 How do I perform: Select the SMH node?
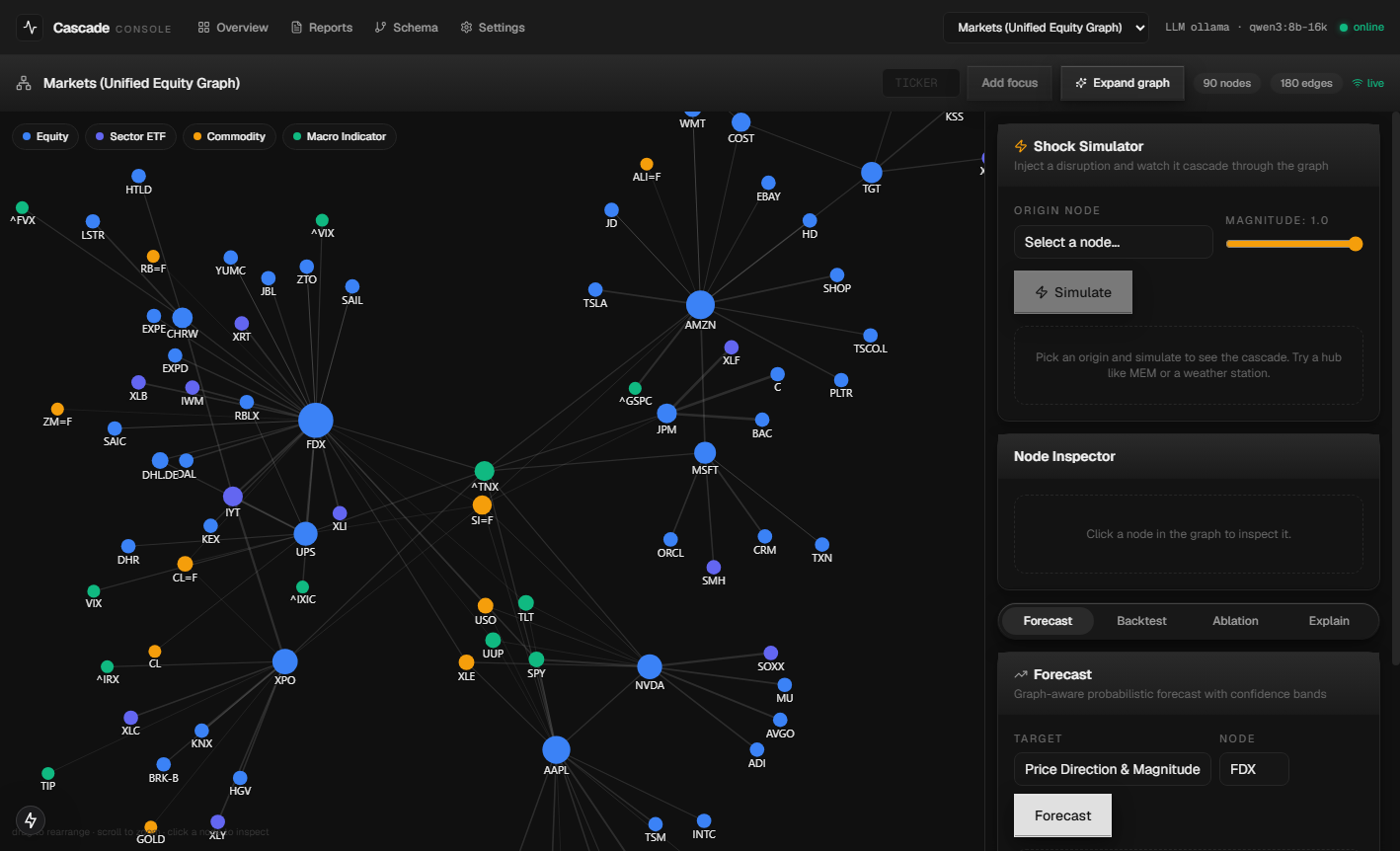coord(714,567)
